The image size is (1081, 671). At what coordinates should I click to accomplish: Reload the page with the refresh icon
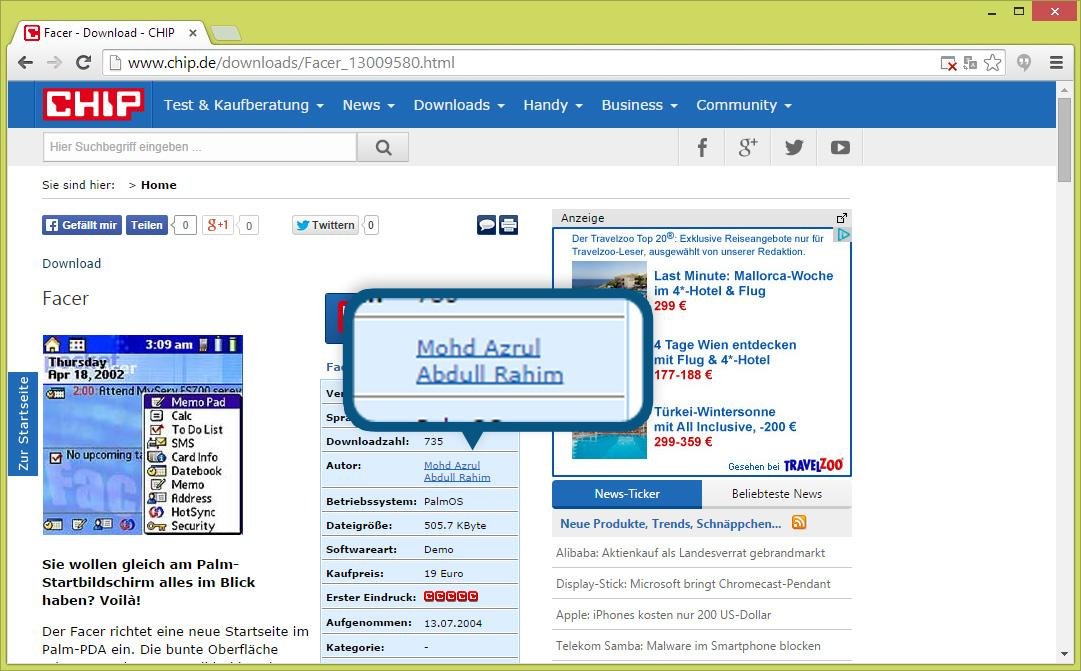click(83, 63)
